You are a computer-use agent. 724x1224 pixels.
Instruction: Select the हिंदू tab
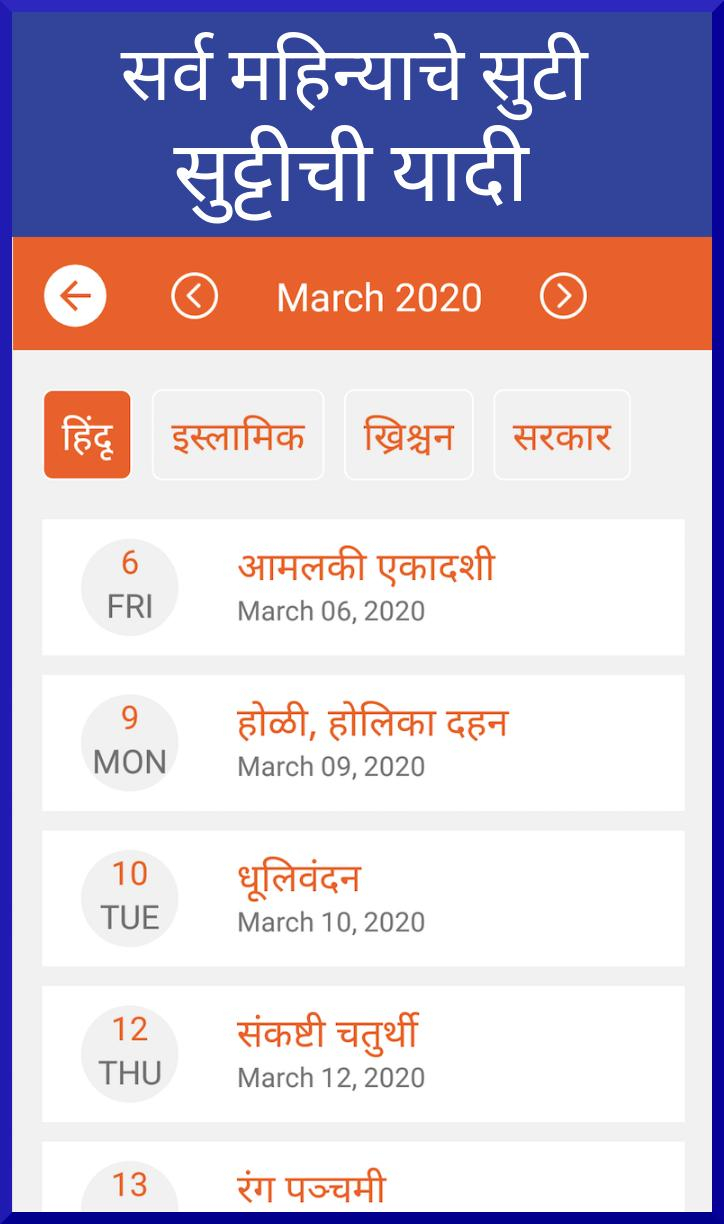point(87,435)
